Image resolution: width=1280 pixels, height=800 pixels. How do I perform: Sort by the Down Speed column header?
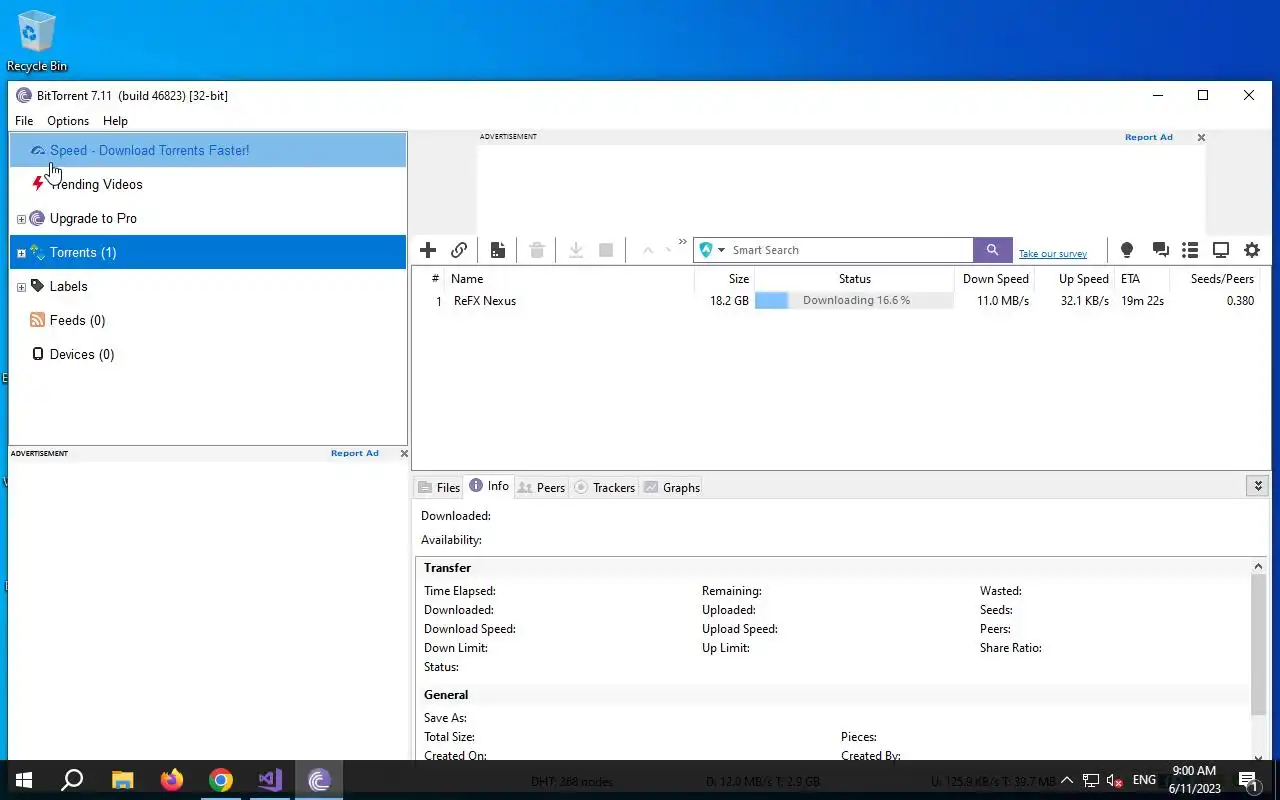coord(994,279)
